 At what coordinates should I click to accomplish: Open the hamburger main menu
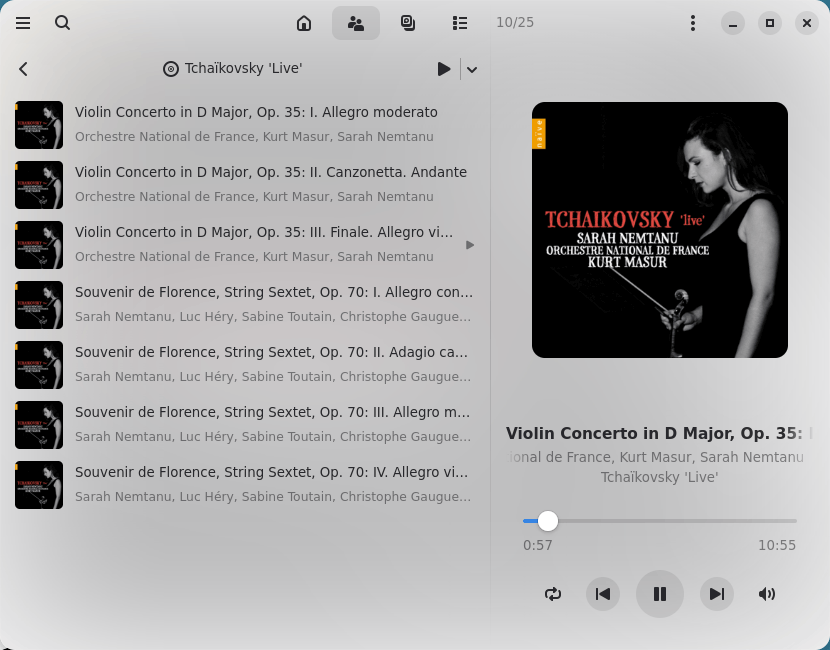23,23
